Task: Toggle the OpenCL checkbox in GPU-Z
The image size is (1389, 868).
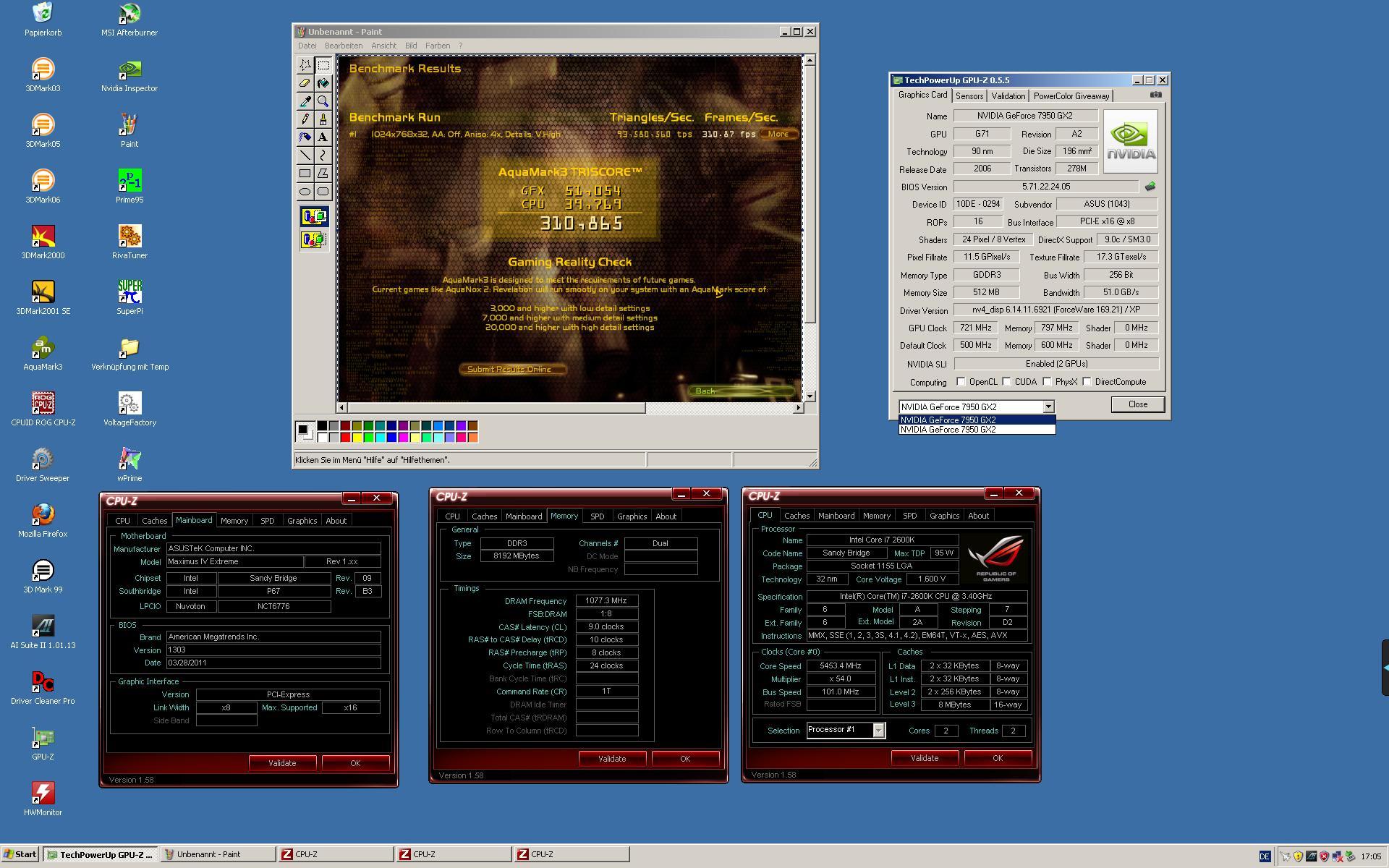Action: [x=961, y=381]
